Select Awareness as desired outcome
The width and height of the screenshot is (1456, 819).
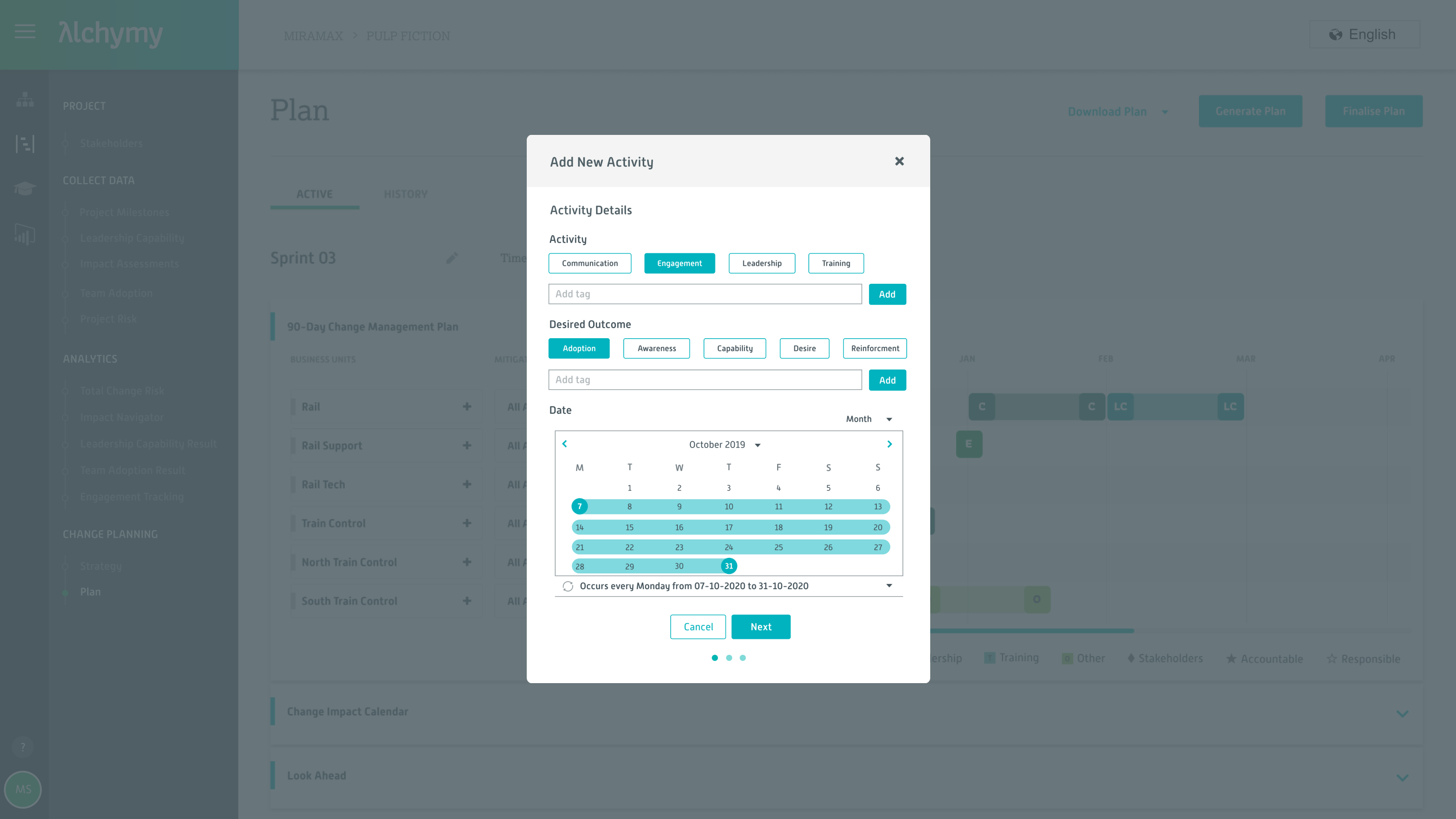[656, 348]
